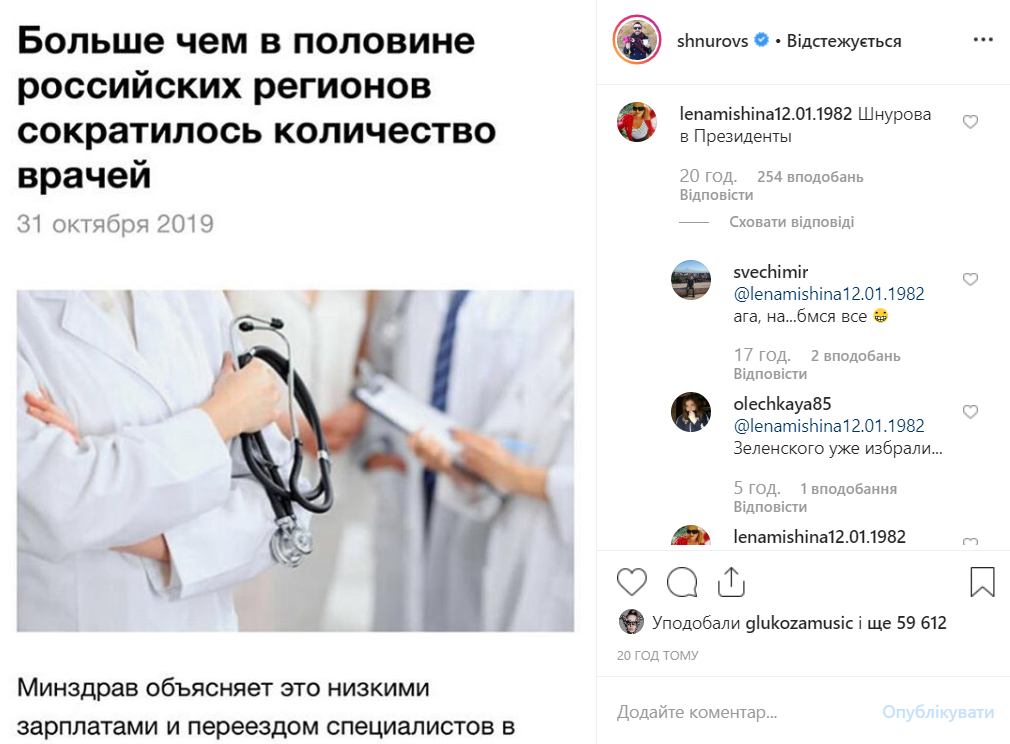The height and width of the screenshot is (744, 1010).
Task: Open shnurovs profile picture story
Action: pyautogui.click(x=636, y=40)
